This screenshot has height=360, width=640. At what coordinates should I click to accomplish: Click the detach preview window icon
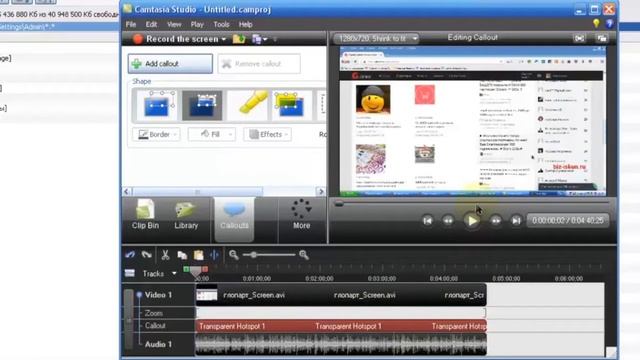coord(602,39)
